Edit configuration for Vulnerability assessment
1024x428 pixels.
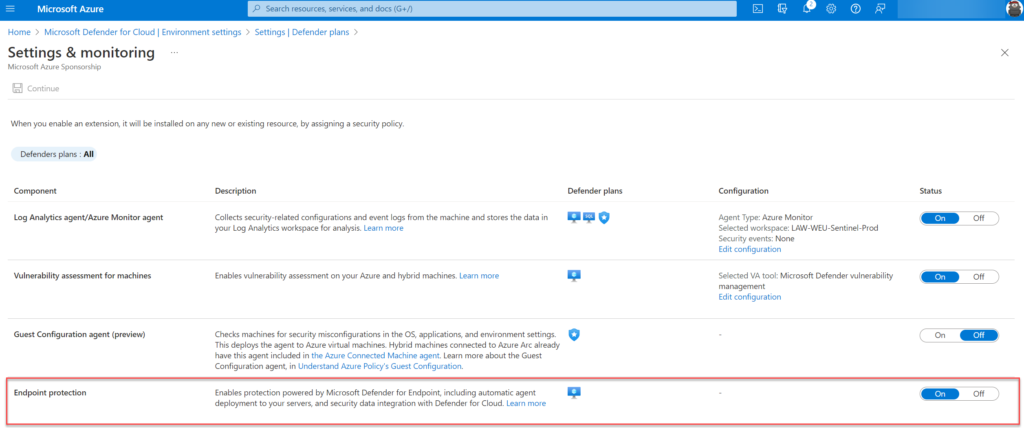(x=750, y=297)
